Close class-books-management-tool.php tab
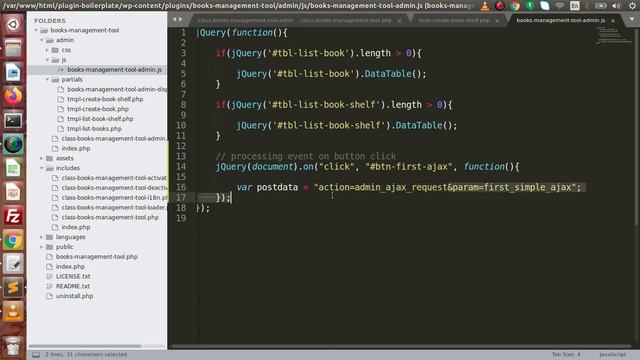Image resolution: width=640 pixels, height=360 pixels. (399, 20)
